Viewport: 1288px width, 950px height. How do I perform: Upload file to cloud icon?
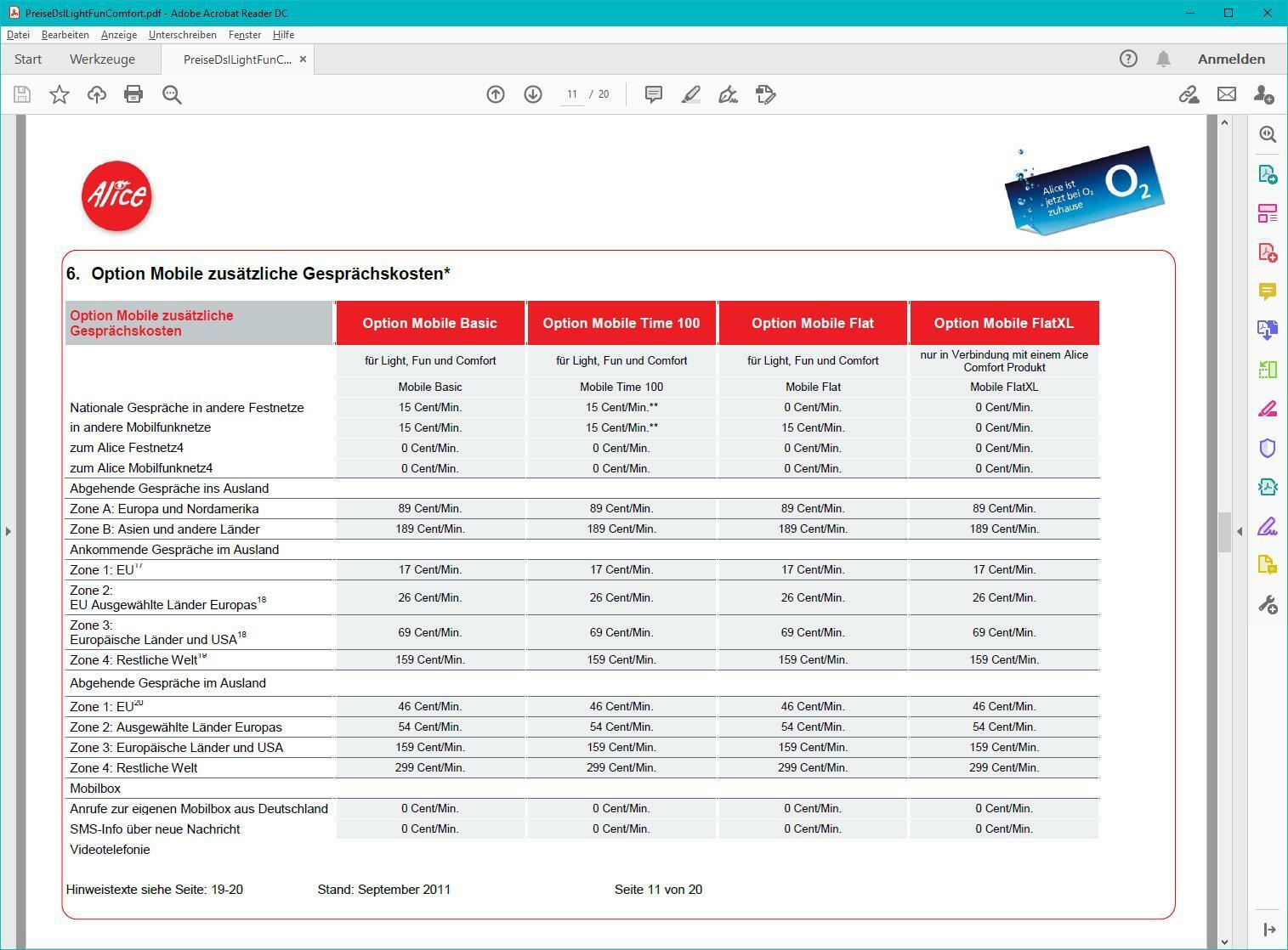pos(97,94)
